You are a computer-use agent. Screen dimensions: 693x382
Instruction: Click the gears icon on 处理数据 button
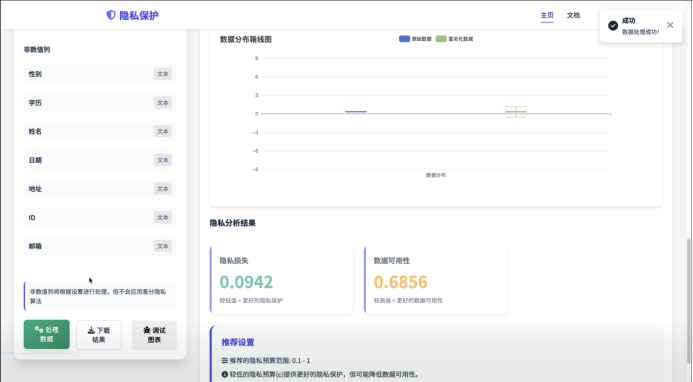[x=39, y=329]
